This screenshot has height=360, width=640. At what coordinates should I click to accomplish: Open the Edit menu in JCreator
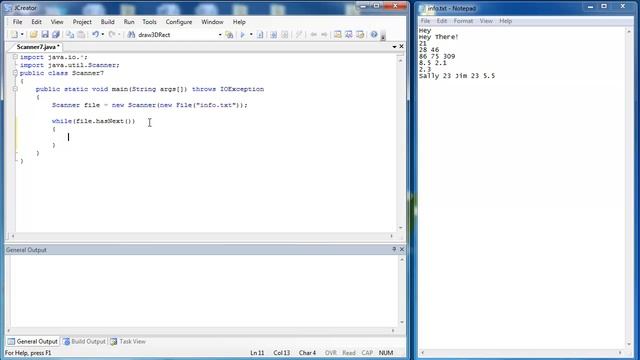tap(36, 22)
